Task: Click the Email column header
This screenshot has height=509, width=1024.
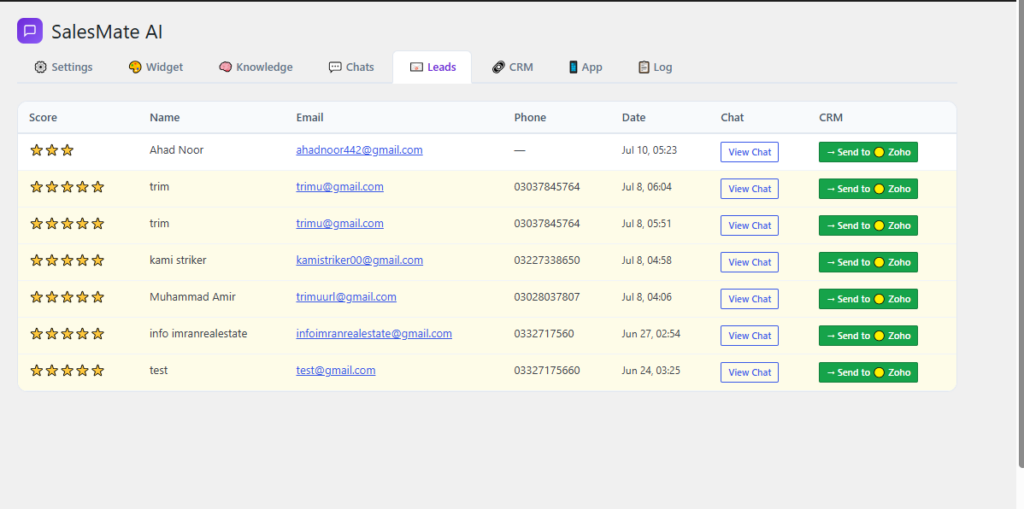Action: click(x=310, y=118)
